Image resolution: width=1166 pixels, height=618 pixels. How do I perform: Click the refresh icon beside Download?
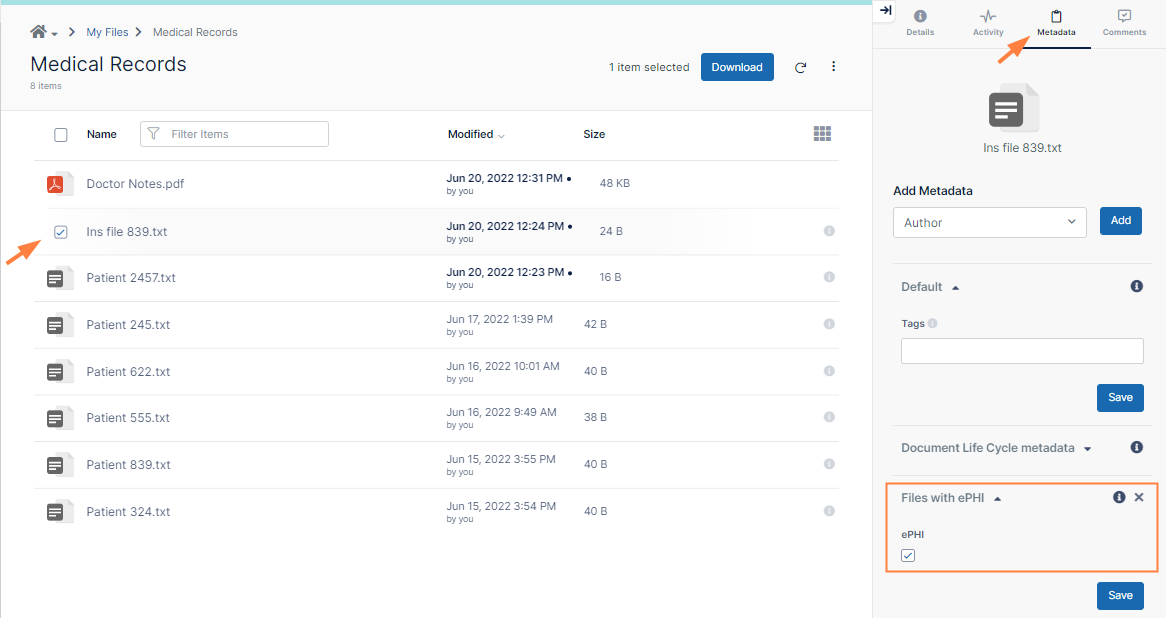800,68
